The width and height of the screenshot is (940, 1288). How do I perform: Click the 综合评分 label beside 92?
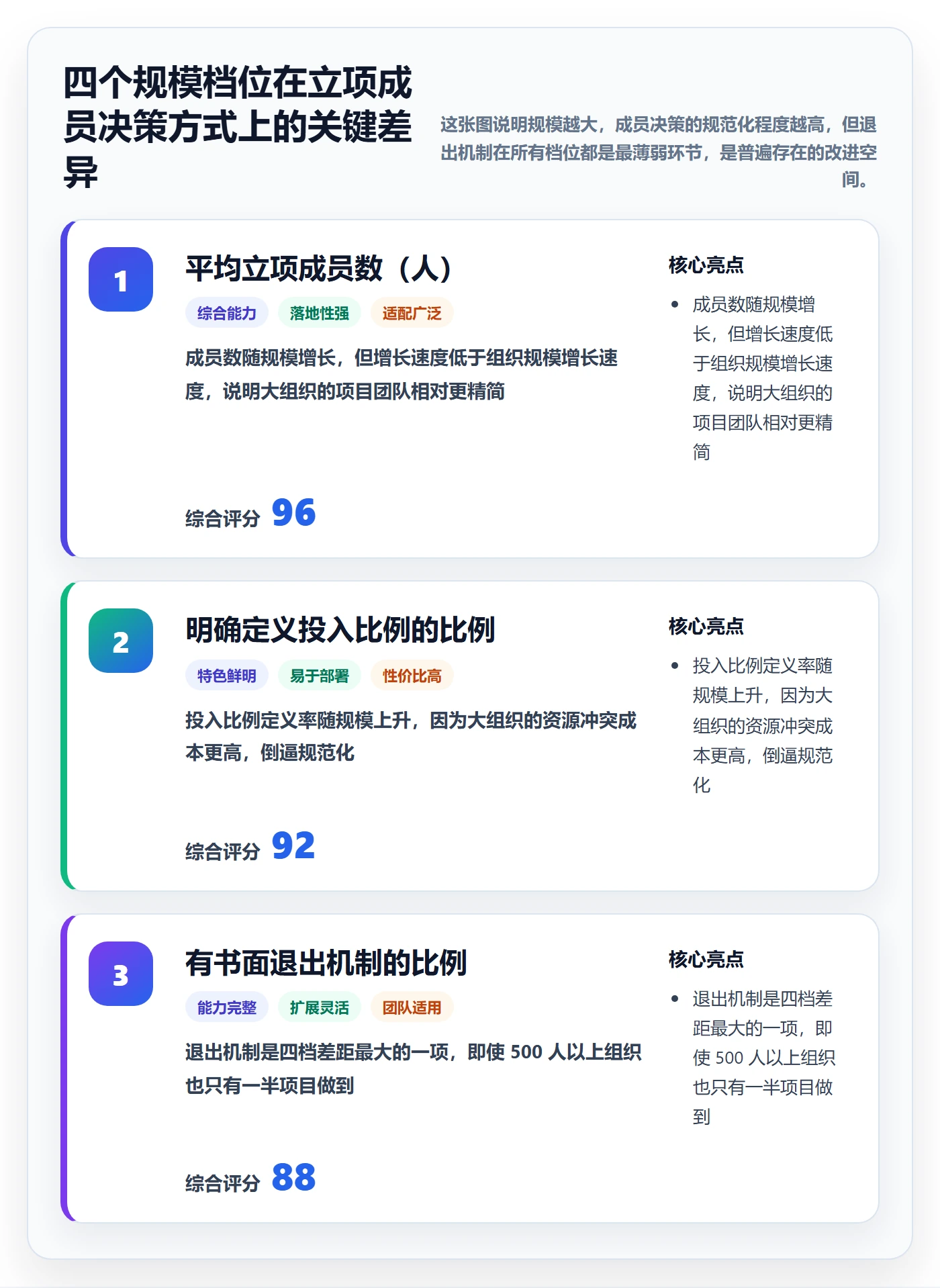pyautogui.click(x=223, y=852)
